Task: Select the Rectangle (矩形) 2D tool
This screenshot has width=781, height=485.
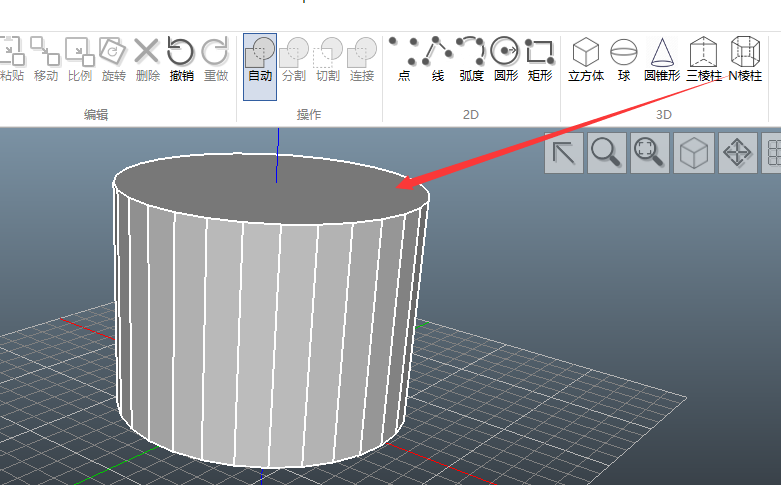Action: pos(540,59)
